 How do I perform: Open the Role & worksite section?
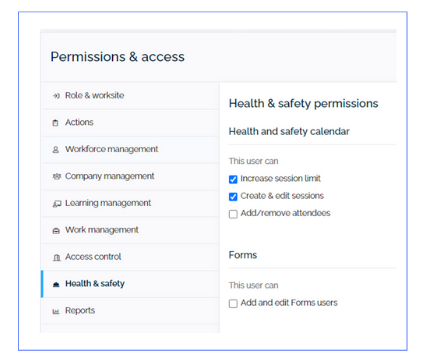pyautogui.click(x=130, y=96)
